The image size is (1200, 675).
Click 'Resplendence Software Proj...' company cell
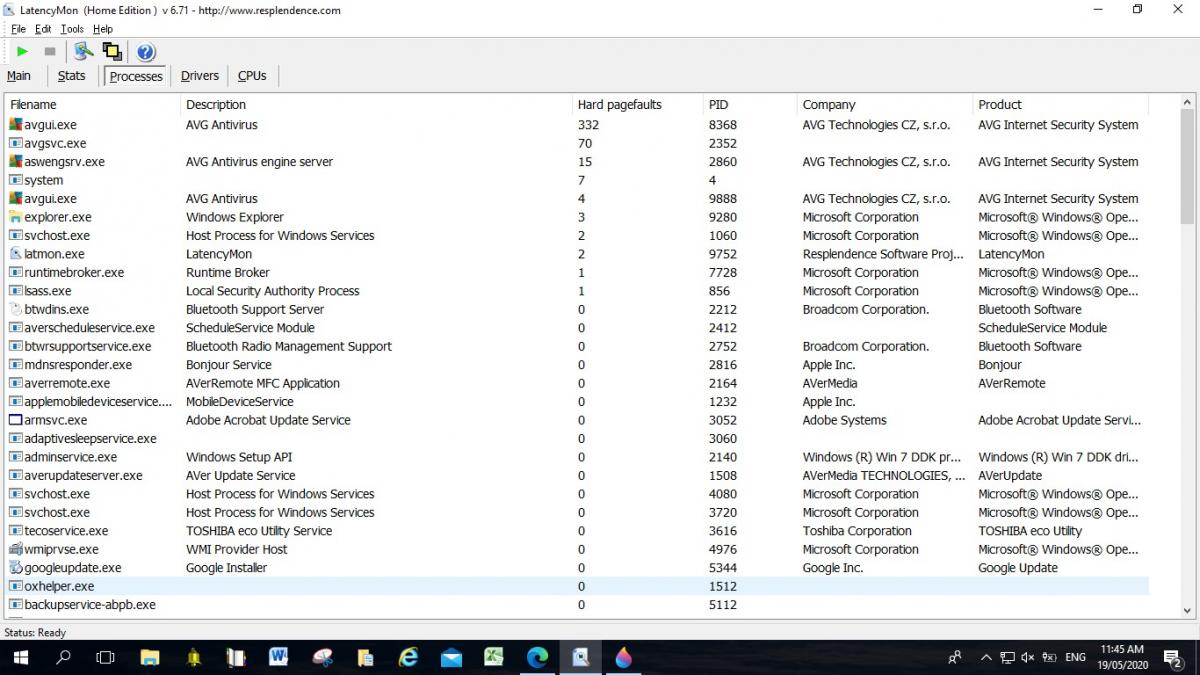point(883,254)
